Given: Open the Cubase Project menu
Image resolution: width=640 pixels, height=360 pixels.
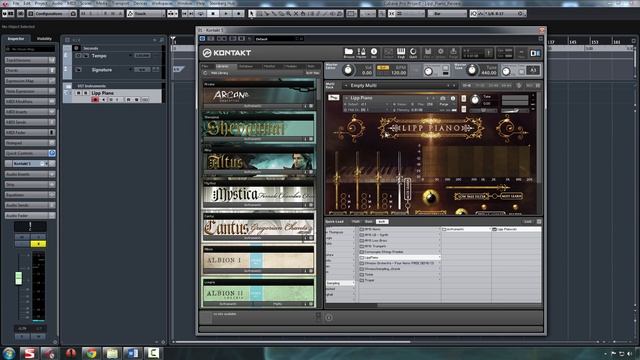Looking at the screenshot, I should click(x=41, y=3).
